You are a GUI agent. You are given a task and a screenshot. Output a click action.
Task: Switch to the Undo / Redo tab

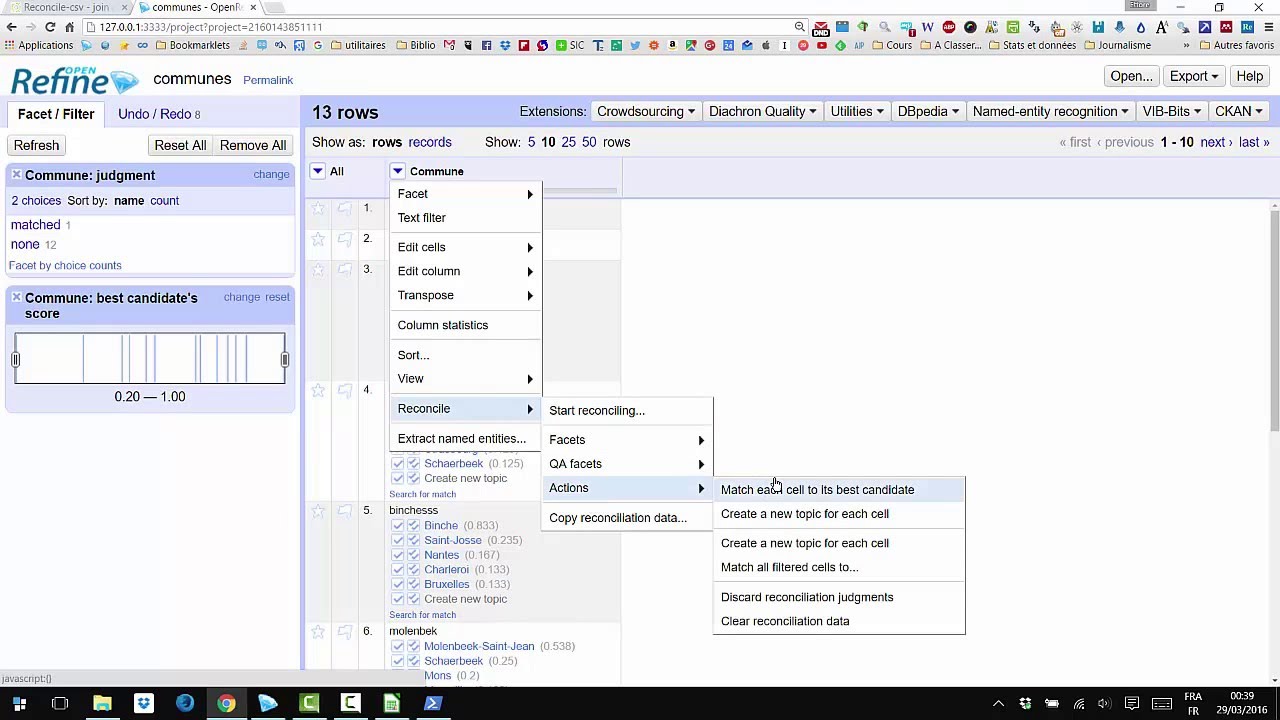159,114
